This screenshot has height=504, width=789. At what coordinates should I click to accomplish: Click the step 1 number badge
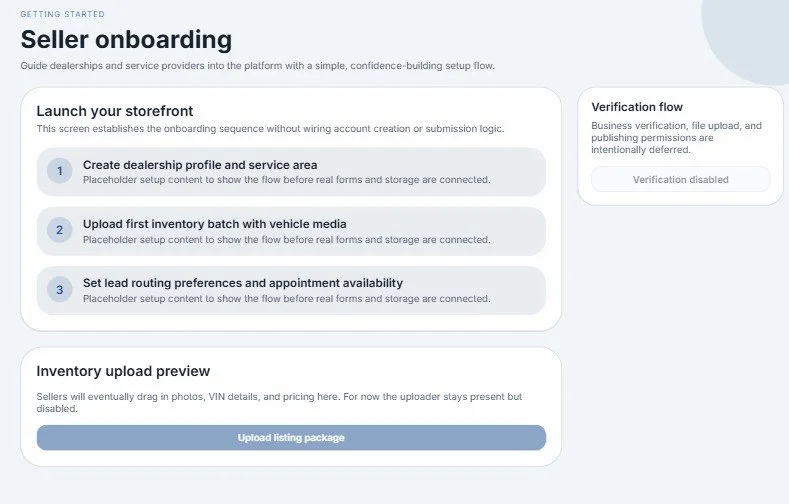pos(59,171)
